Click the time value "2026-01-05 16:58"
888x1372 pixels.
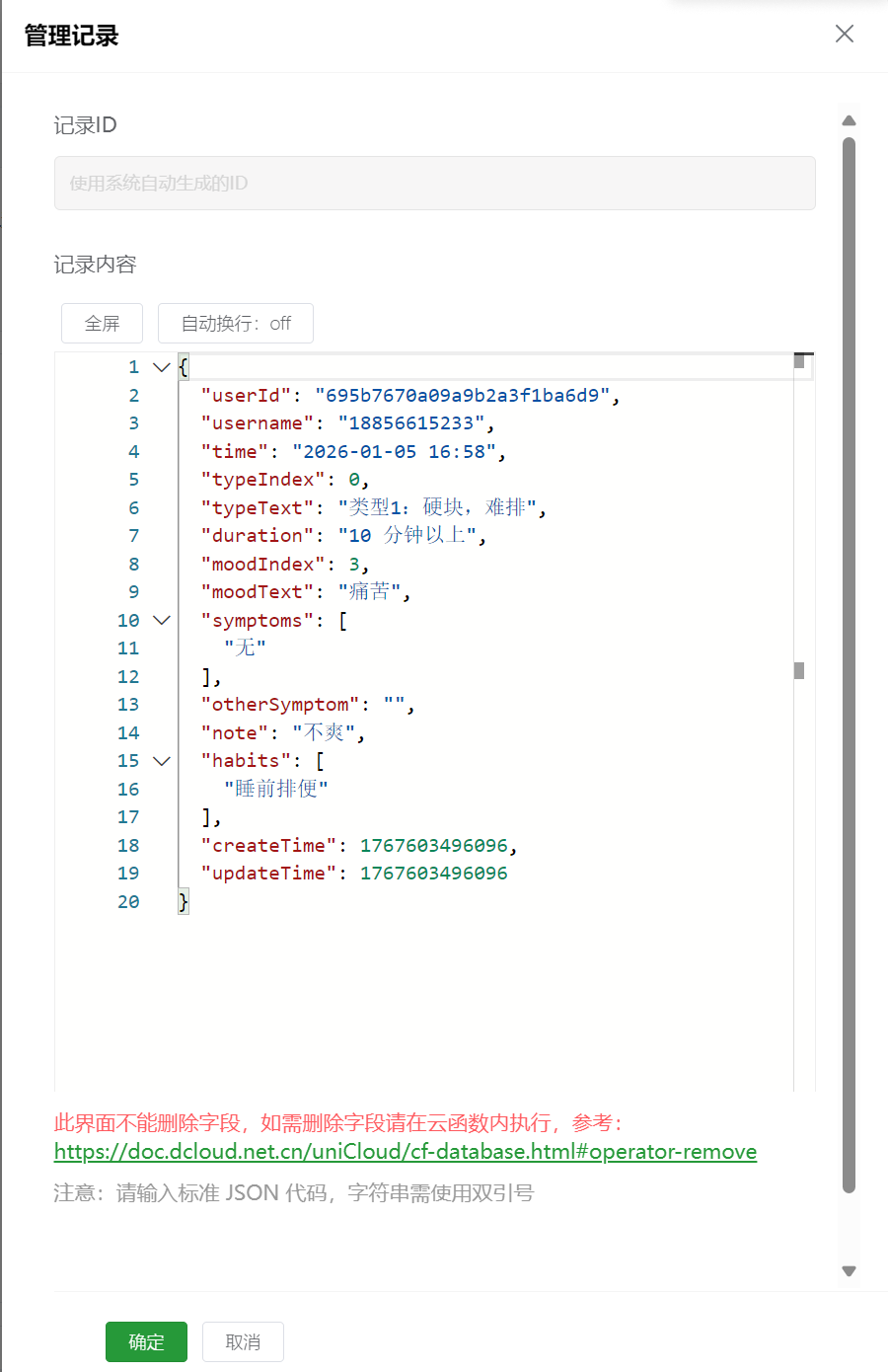pos(395,452)
